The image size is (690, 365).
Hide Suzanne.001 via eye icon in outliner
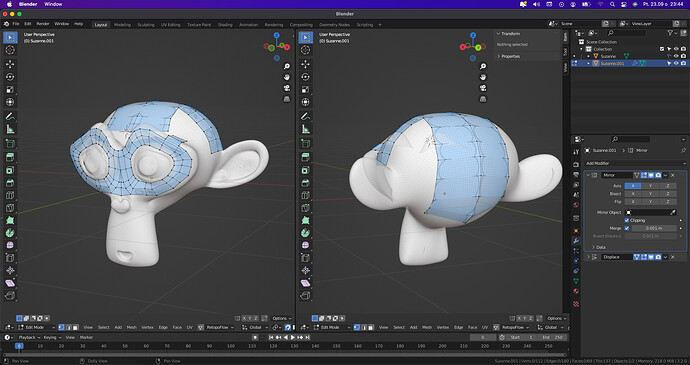tap(676, 63)
